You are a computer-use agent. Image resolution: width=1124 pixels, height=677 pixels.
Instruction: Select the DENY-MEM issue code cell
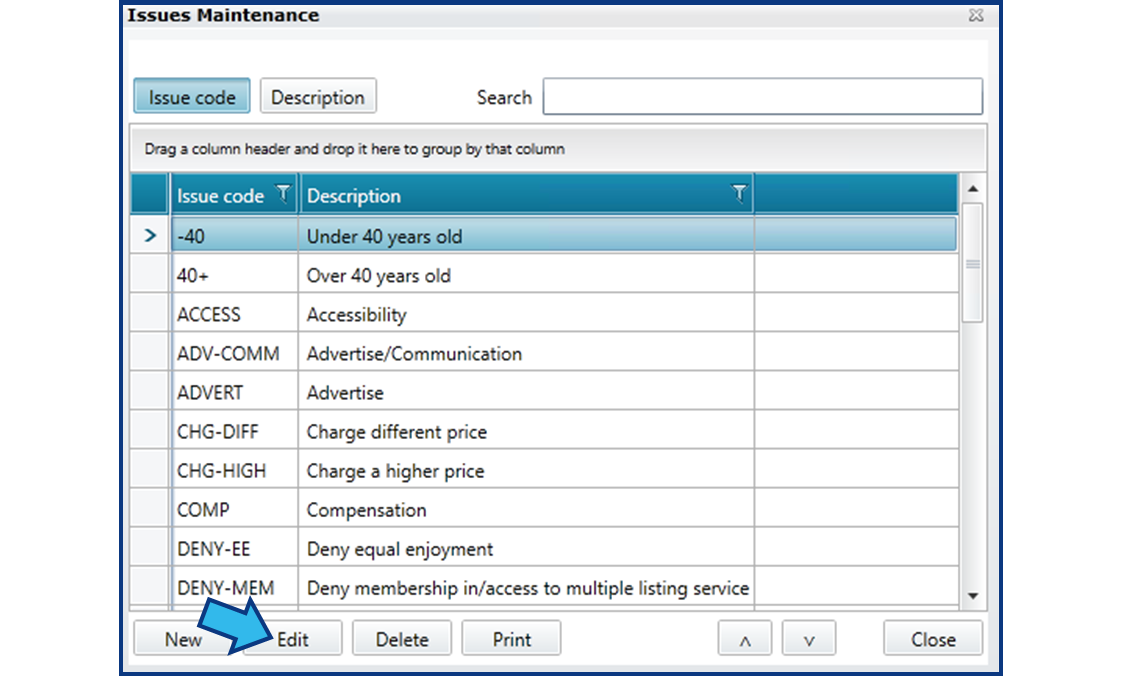pyautogui.click(x=234, y=588)
